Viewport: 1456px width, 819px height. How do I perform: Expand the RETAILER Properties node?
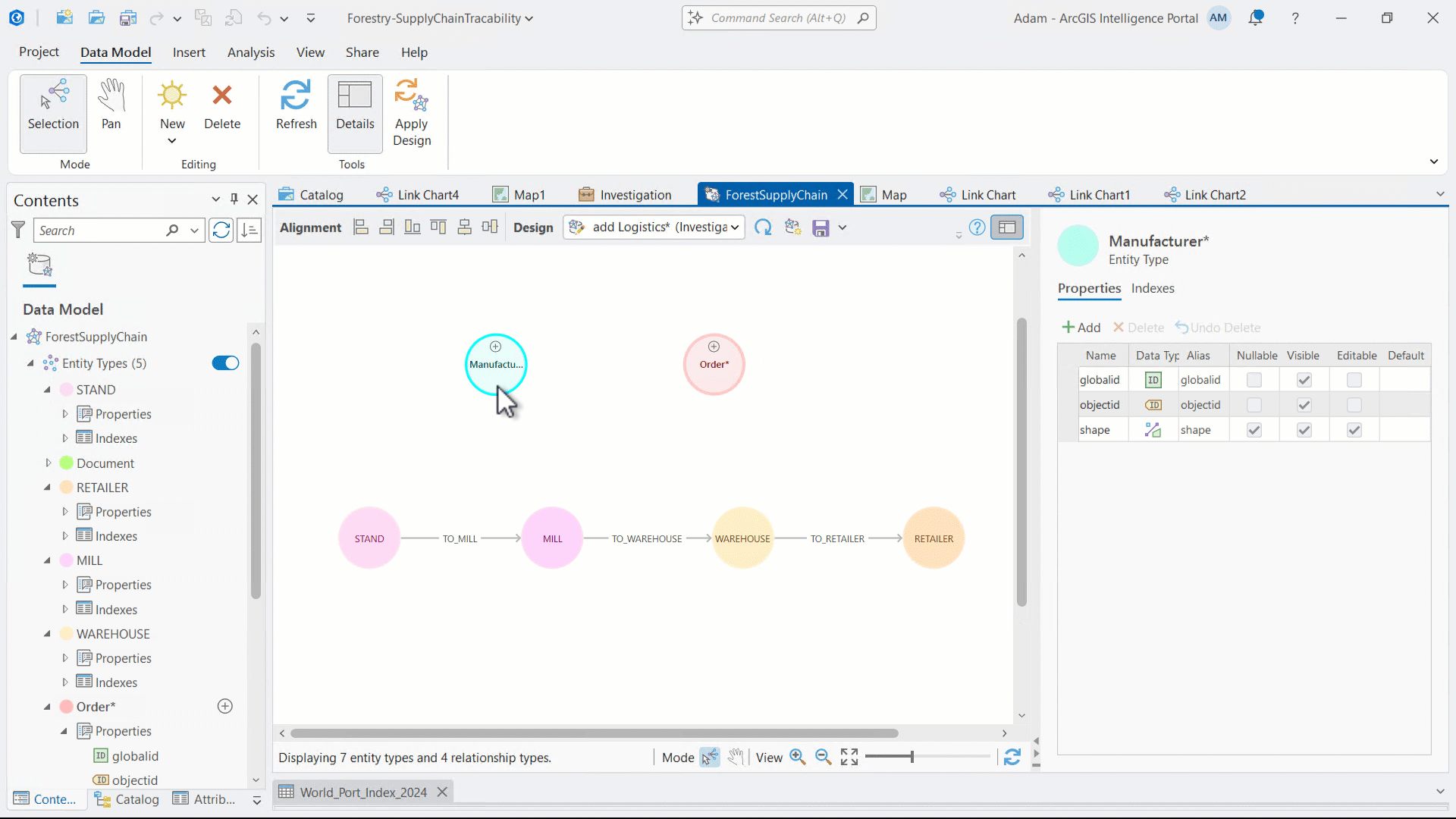[x=64, y=512]
